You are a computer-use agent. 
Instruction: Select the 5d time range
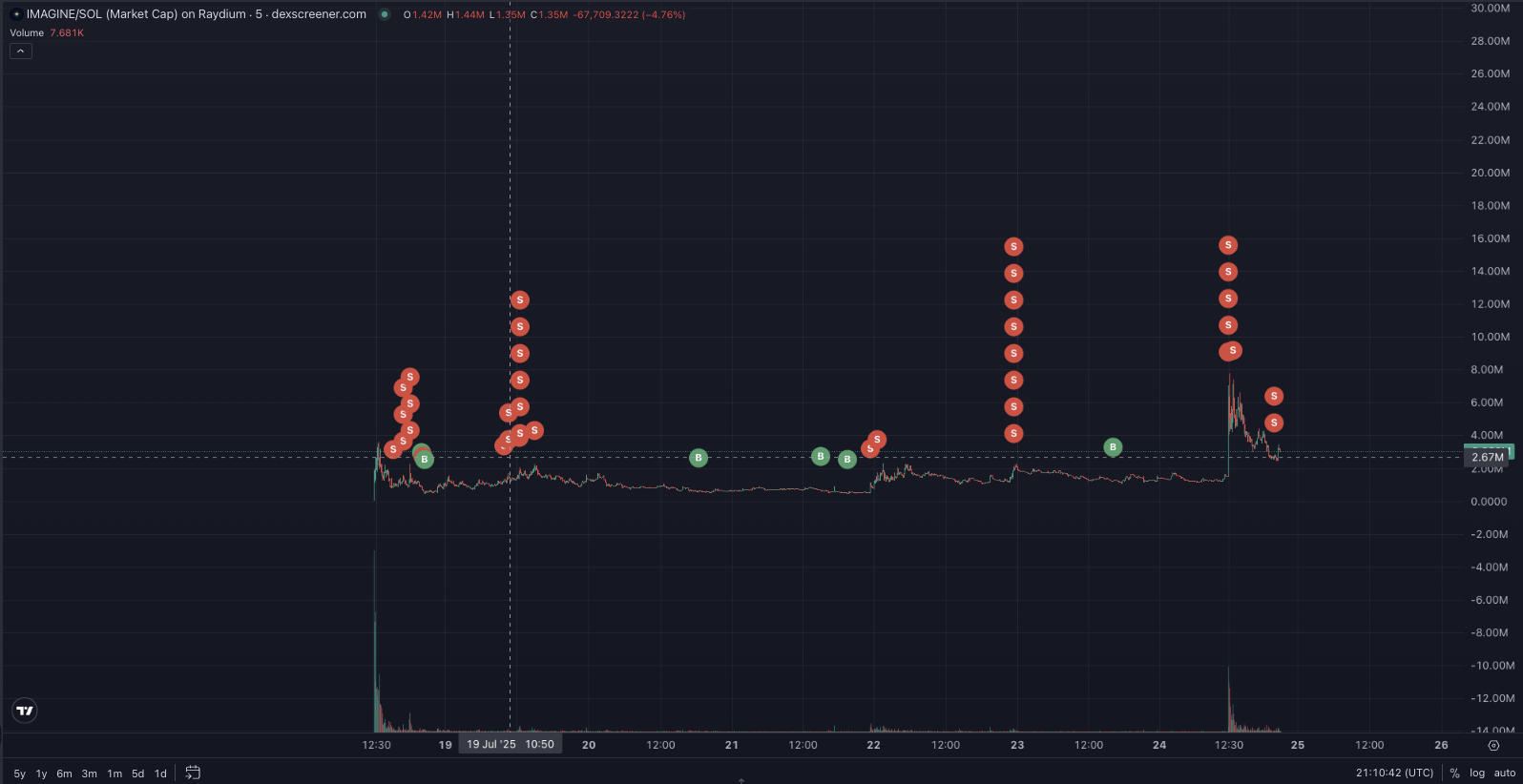pos(138,774)
